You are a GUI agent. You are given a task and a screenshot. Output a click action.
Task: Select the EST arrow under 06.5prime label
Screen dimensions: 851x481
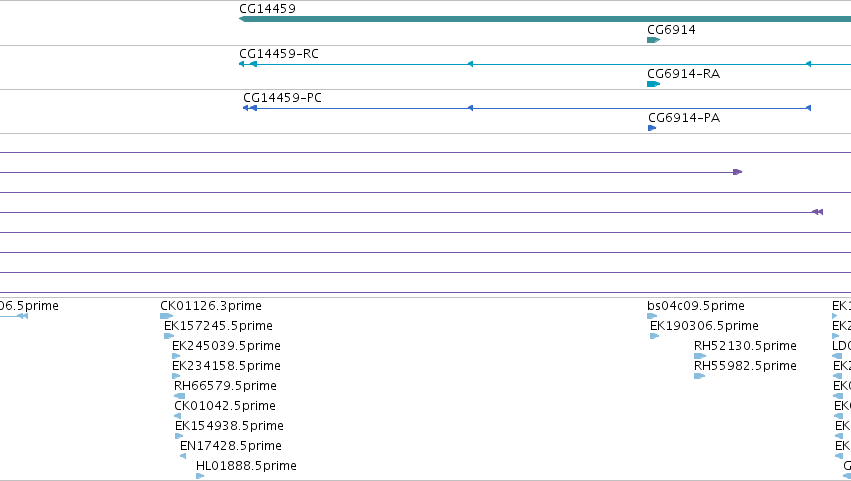pos(14,316)
